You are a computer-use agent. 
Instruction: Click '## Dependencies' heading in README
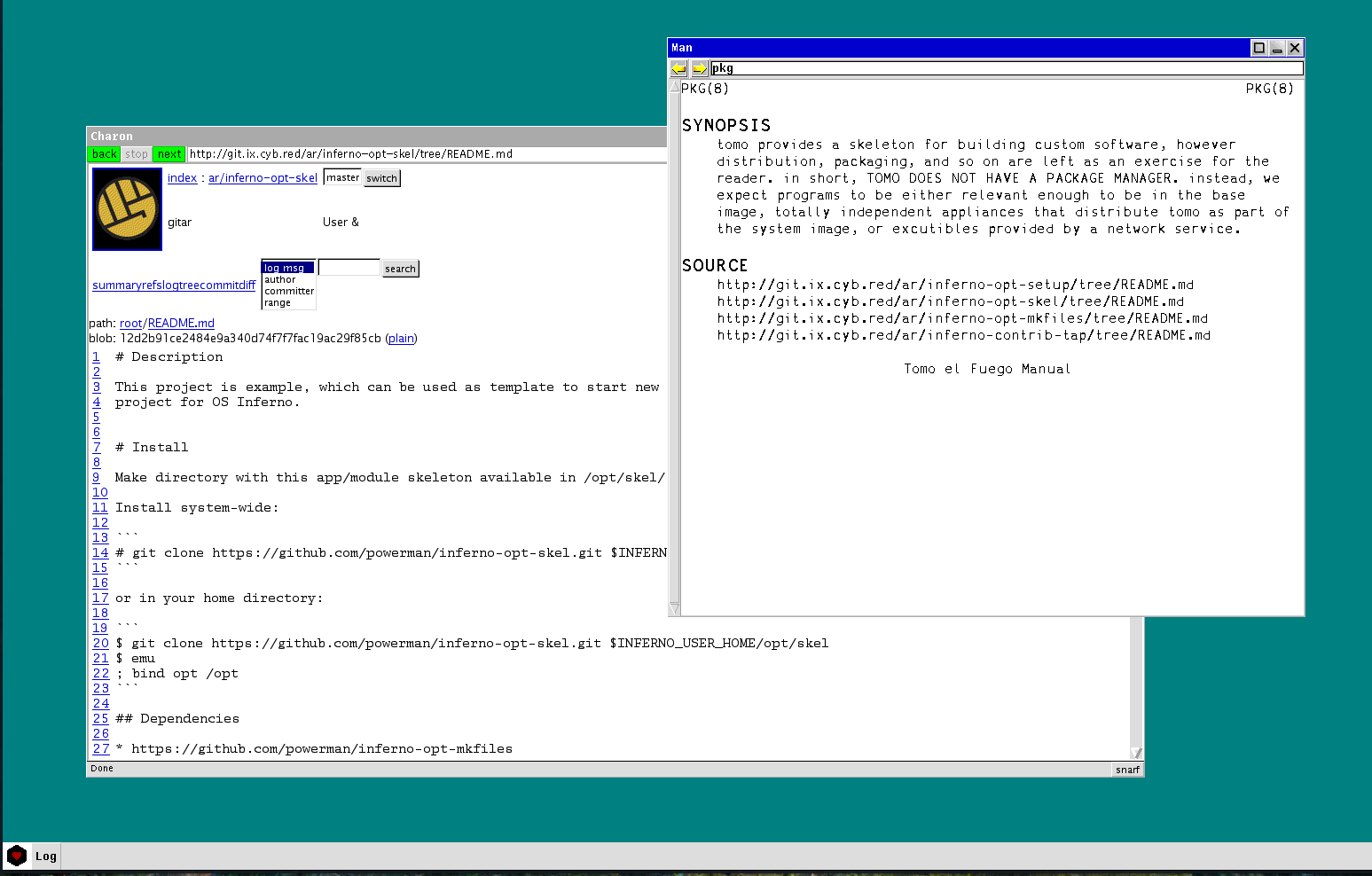177,719
